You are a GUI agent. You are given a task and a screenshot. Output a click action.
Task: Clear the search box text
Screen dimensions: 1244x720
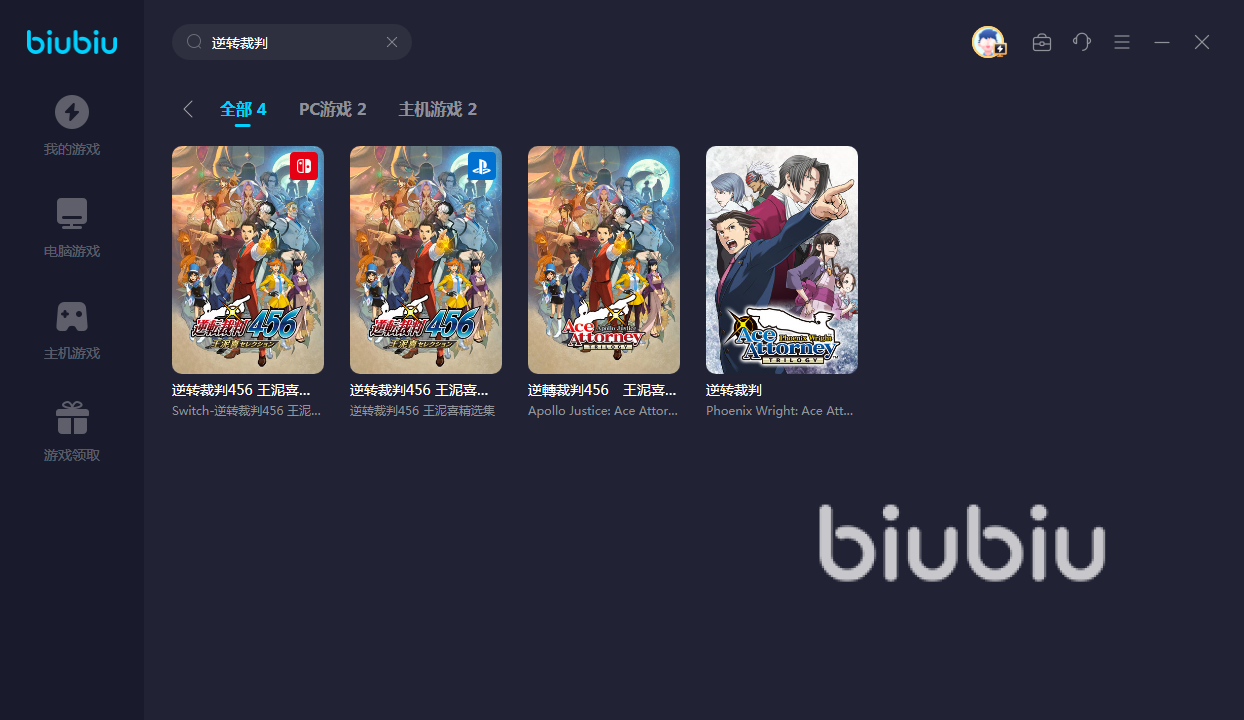point(392,42)
